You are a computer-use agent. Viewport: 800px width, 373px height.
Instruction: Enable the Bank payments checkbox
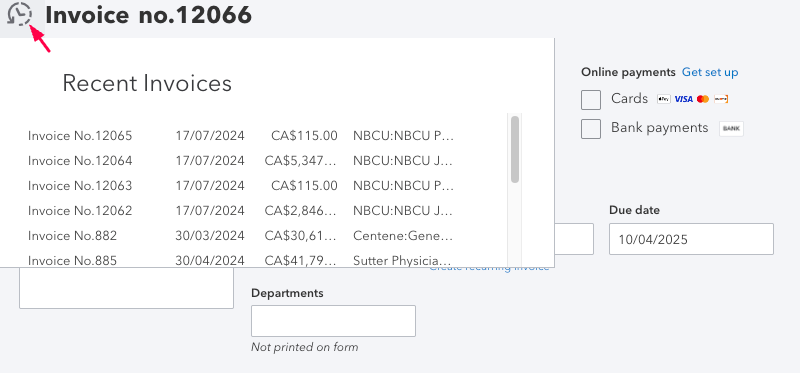[591, 129]
